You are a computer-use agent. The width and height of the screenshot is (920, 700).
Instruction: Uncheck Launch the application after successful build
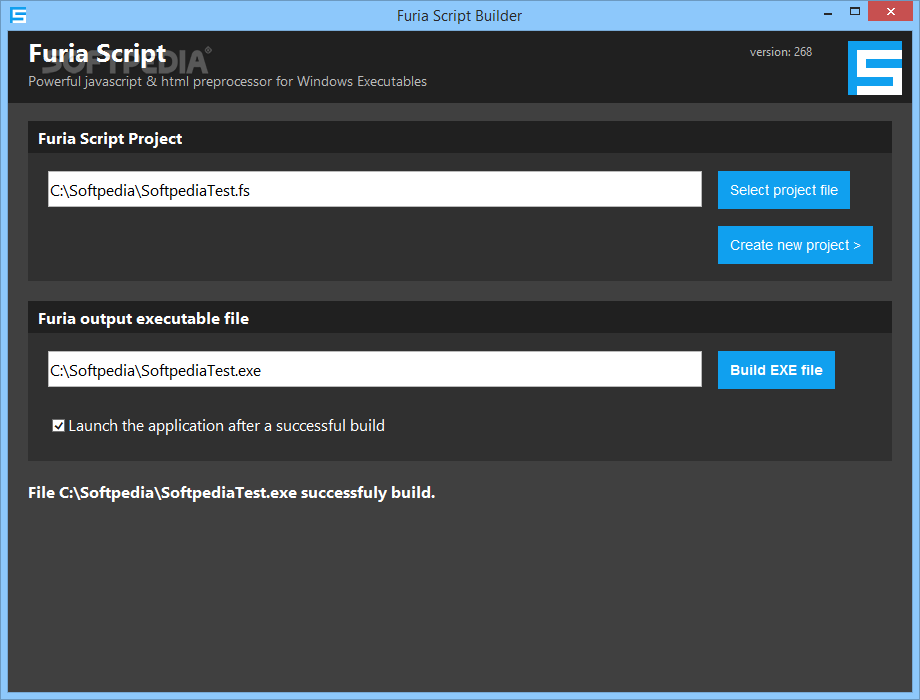(x=58, y=425)
